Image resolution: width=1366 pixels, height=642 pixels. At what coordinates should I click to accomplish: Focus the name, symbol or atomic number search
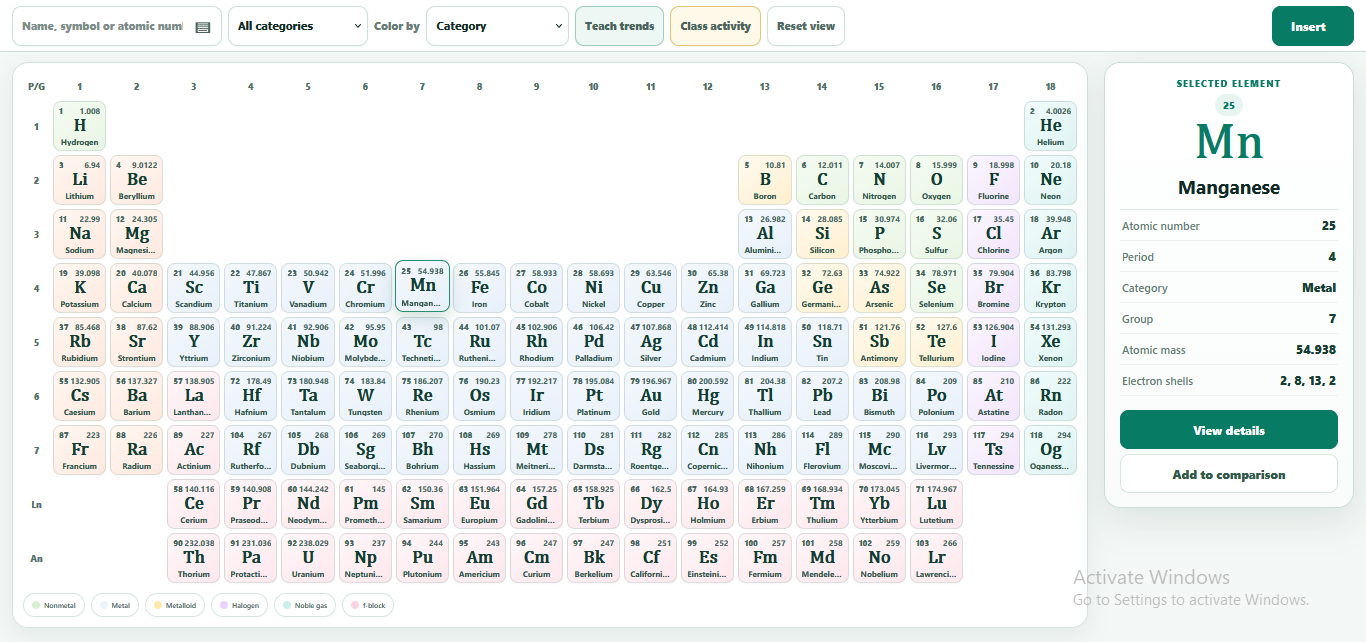117,26
